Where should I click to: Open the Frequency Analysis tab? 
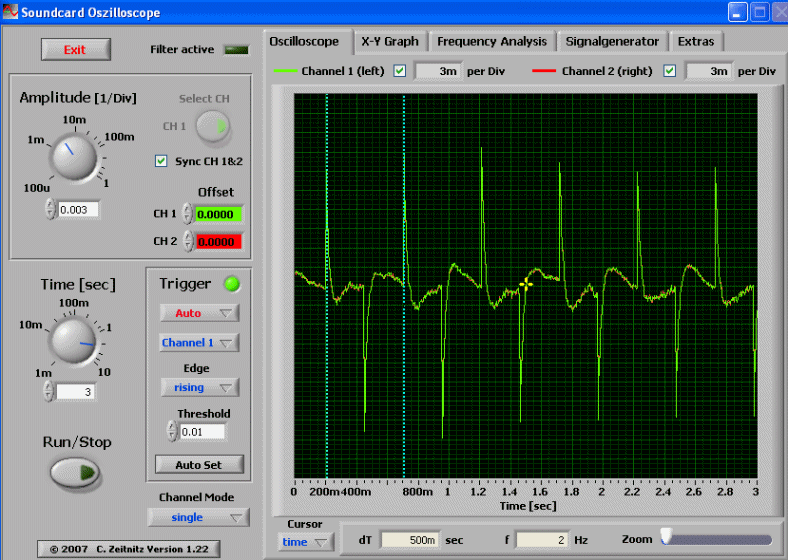click(x=491, y=42)
